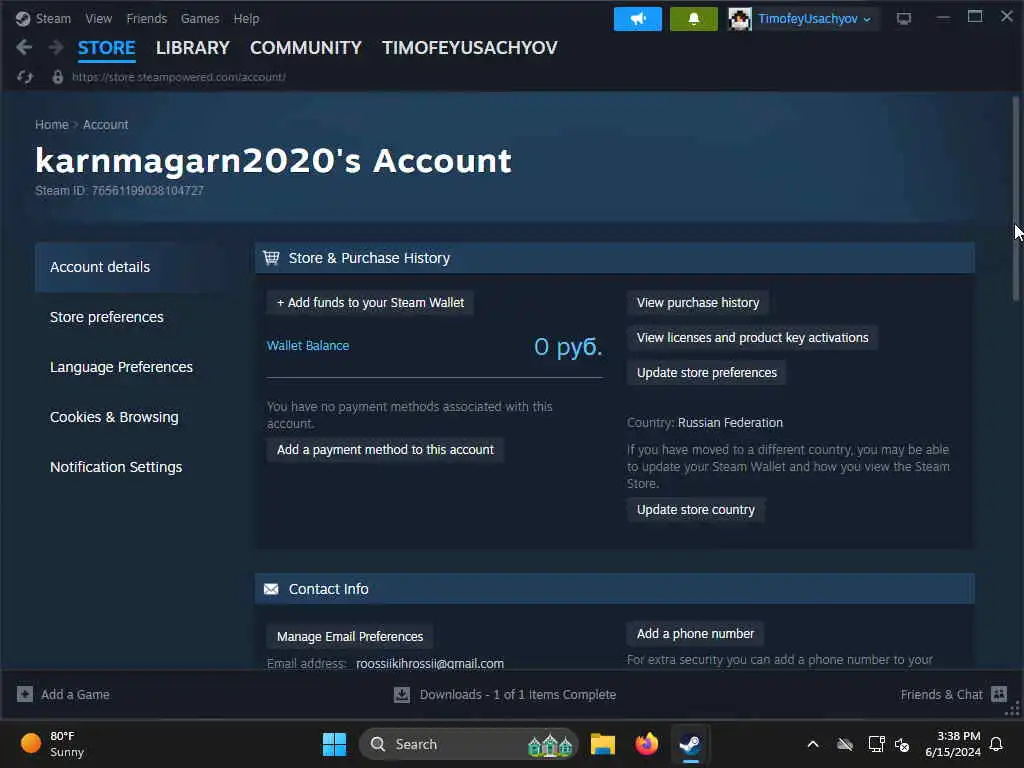
Task: Go forward with the right arrow
Action: pyautogui.click(x=56, y=47)
